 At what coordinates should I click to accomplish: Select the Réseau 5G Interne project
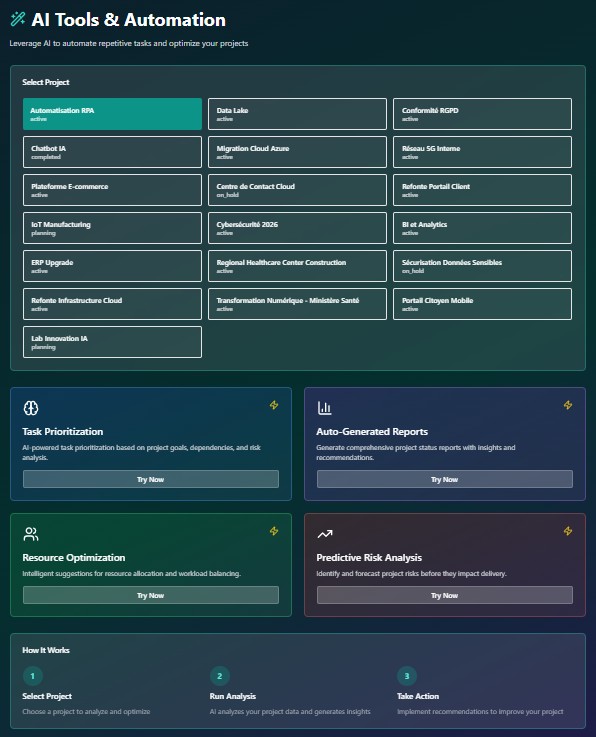tap(483, 152)
